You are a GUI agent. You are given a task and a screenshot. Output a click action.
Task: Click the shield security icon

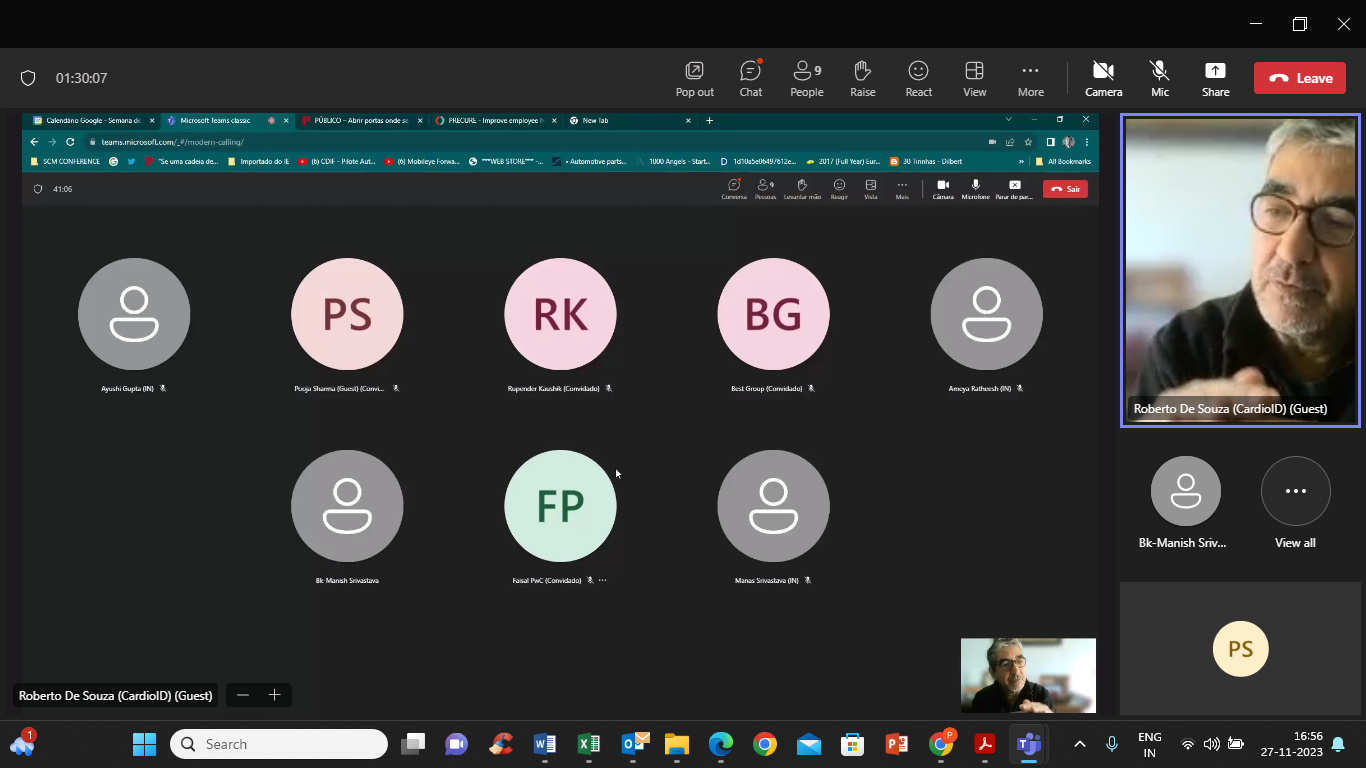[28, 78]
